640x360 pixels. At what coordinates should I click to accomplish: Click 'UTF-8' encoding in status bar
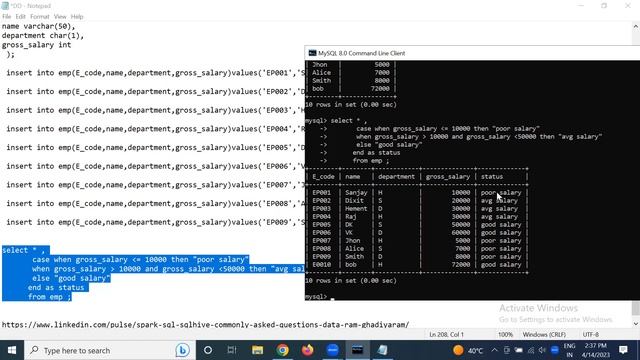[x=591, y=334]
